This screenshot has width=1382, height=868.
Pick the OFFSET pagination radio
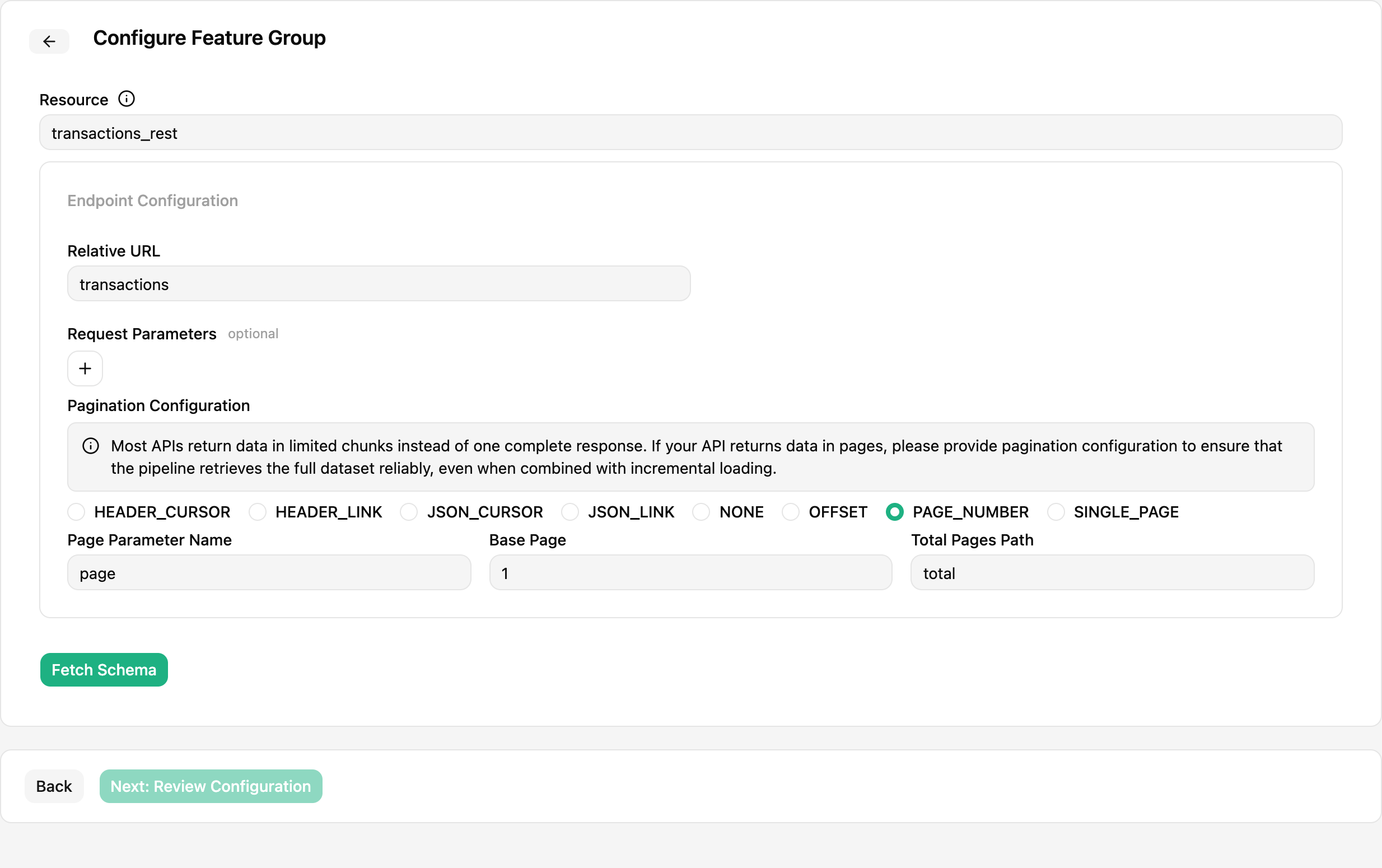[791, 511]
